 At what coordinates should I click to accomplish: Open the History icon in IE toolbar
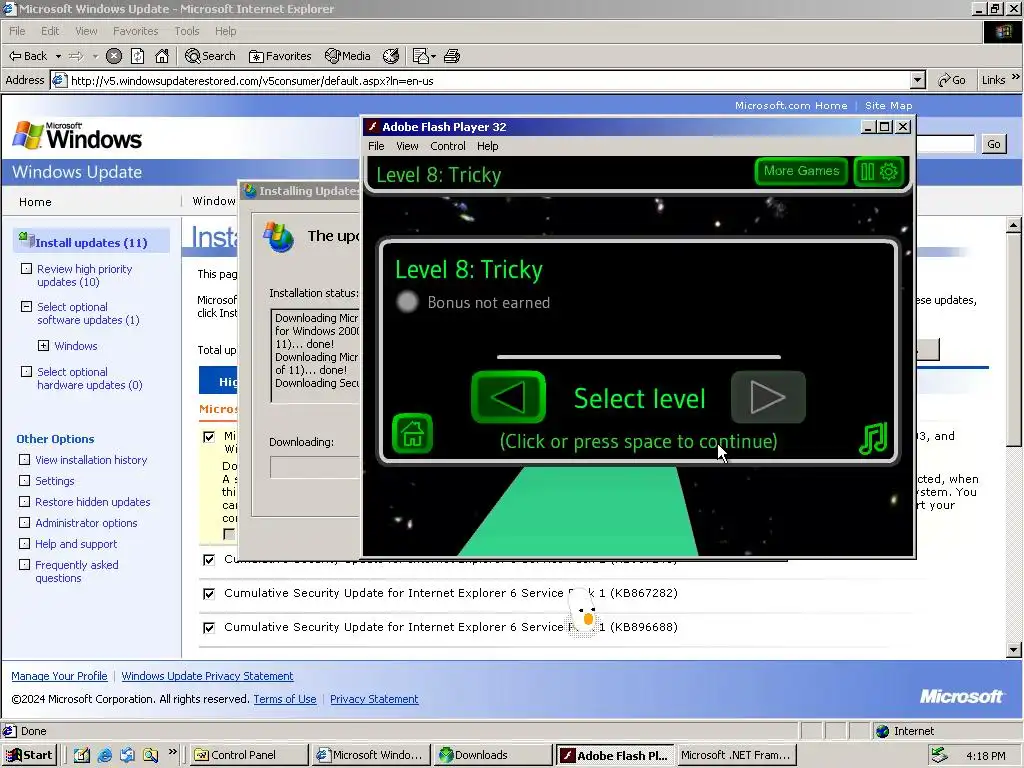[391, 56]
